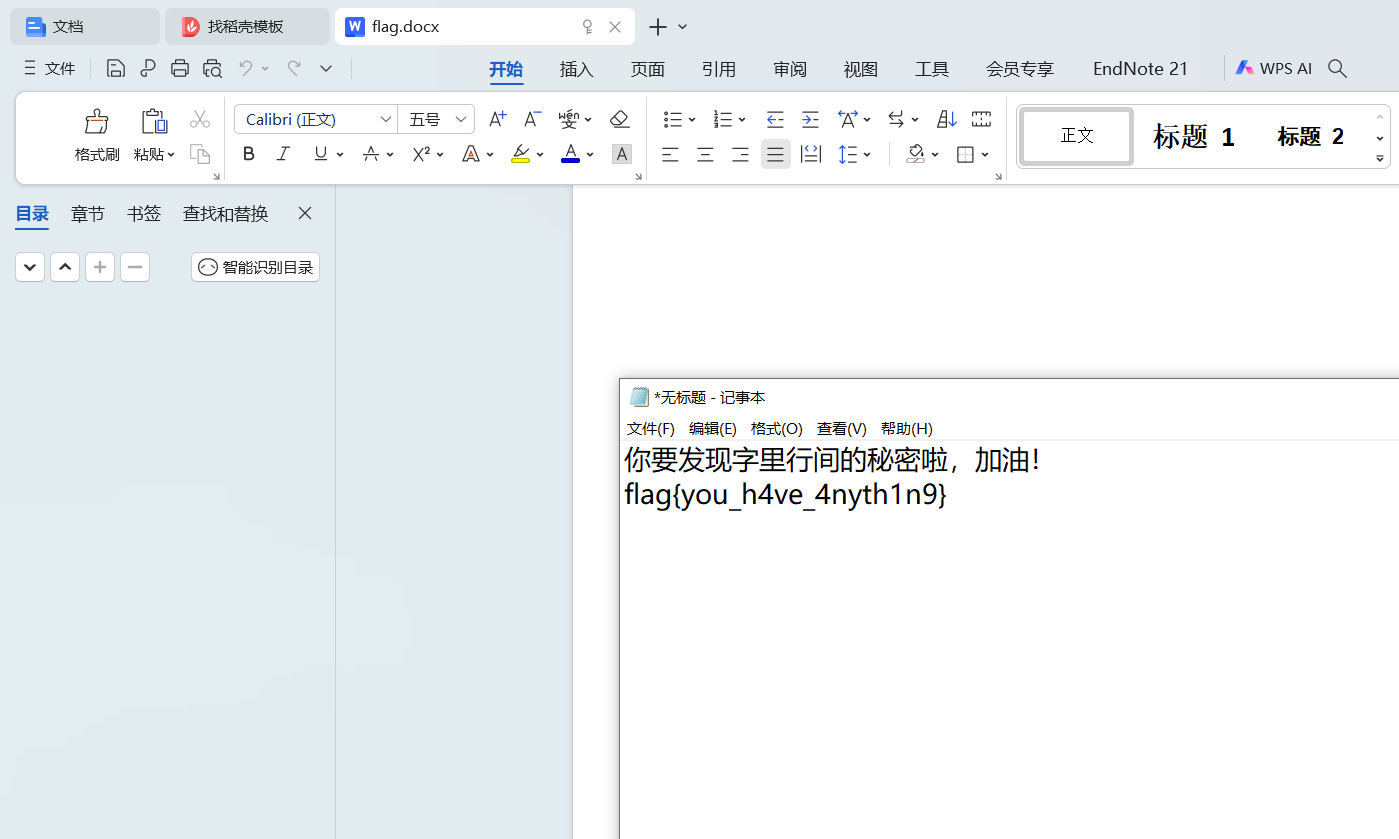Click the increase font size icon
The image size is (1399, 839).
(497, 120)
